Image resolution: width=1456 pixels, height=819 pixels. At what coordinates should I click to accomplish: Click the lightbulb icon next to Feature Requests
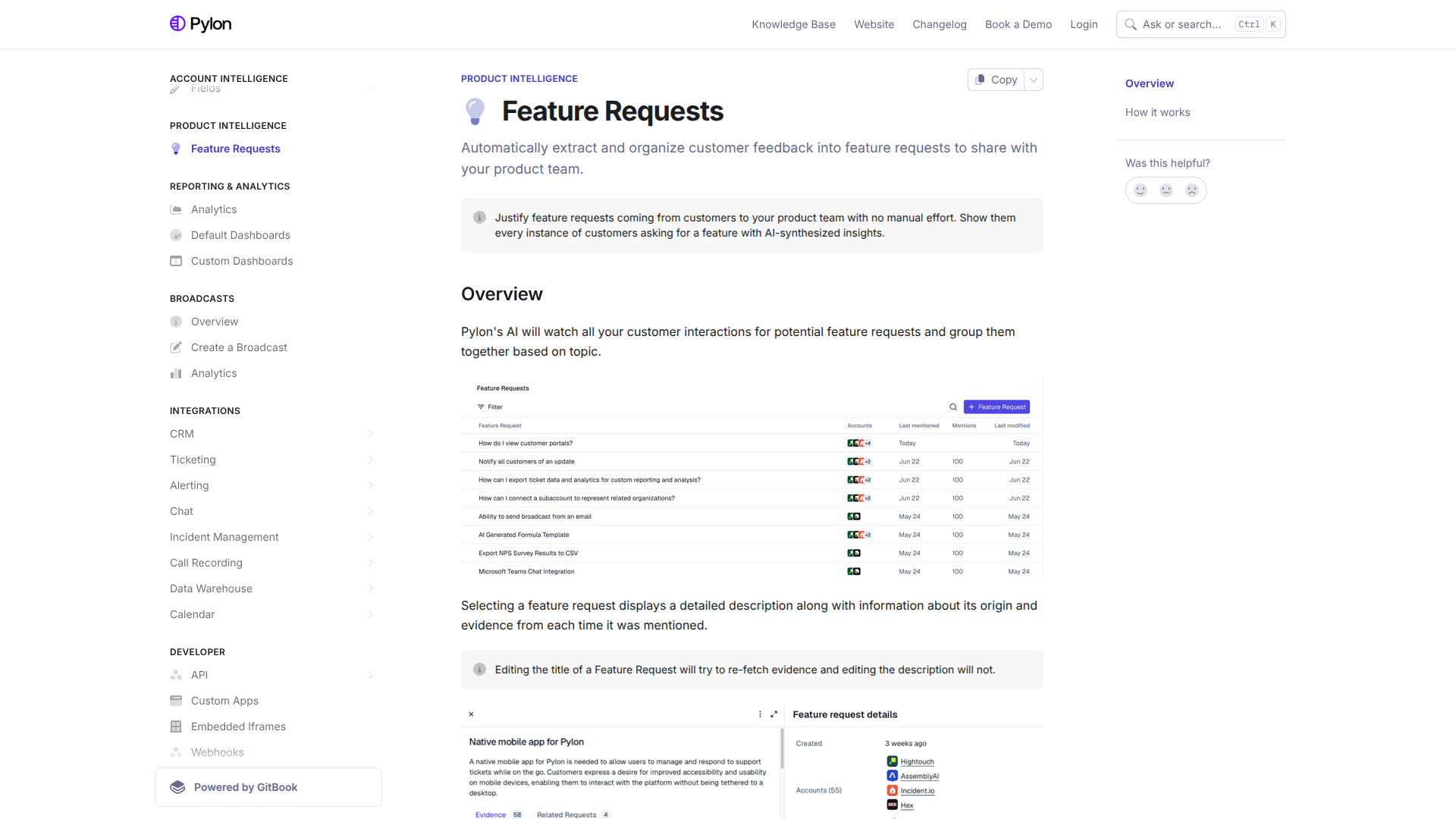click(x=176, y=149)
